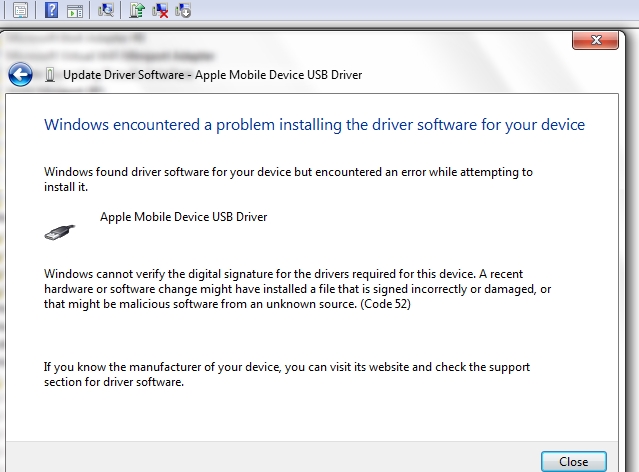Click the small device icon beside the title
639x472 pixels.
(50, 75)
